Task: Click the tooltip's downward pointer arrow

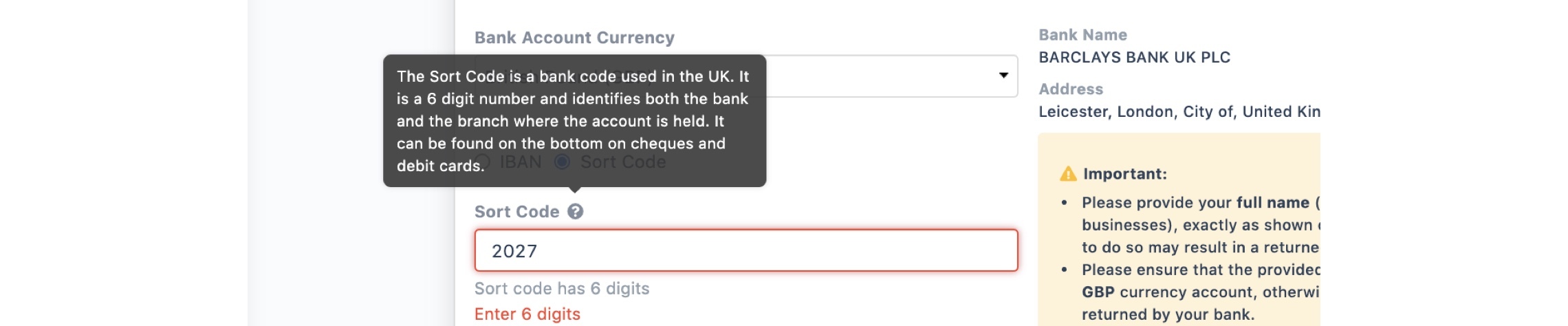Action: point(576,190)
